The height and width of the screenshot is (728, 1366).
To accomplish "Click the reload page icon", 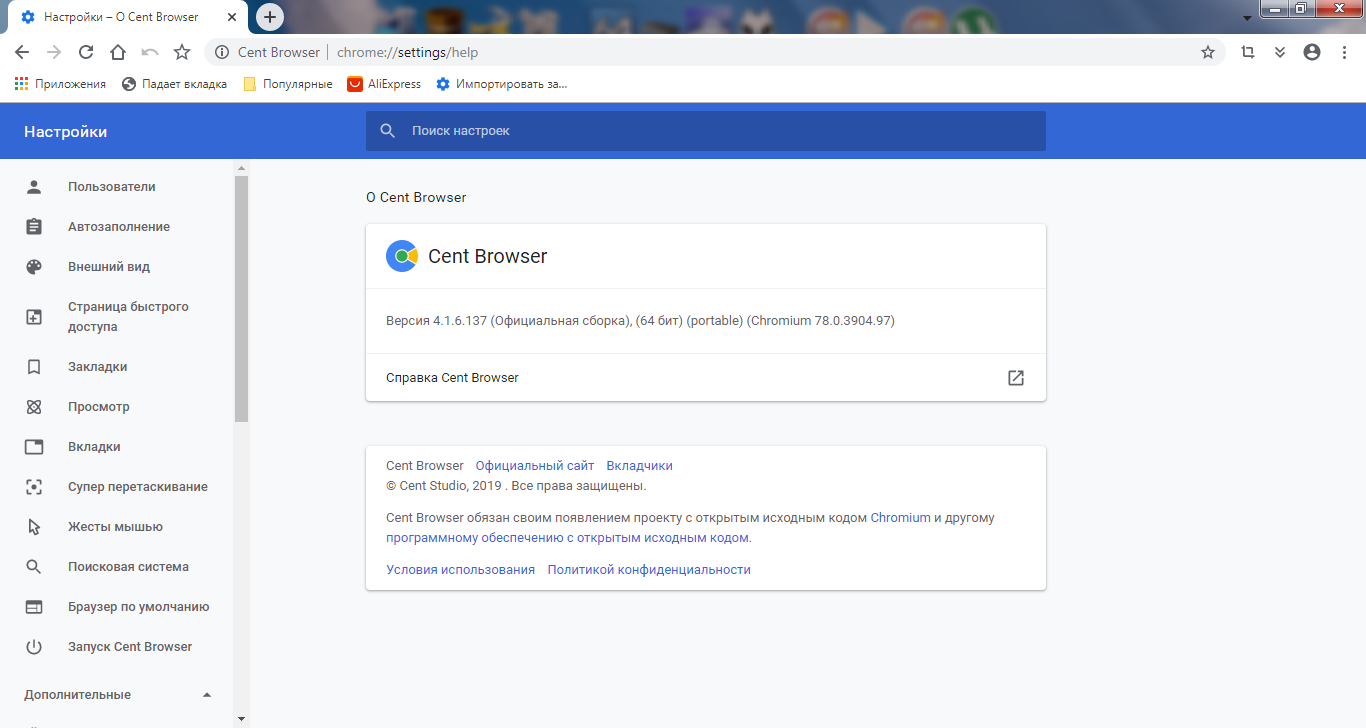I will 86,52.
